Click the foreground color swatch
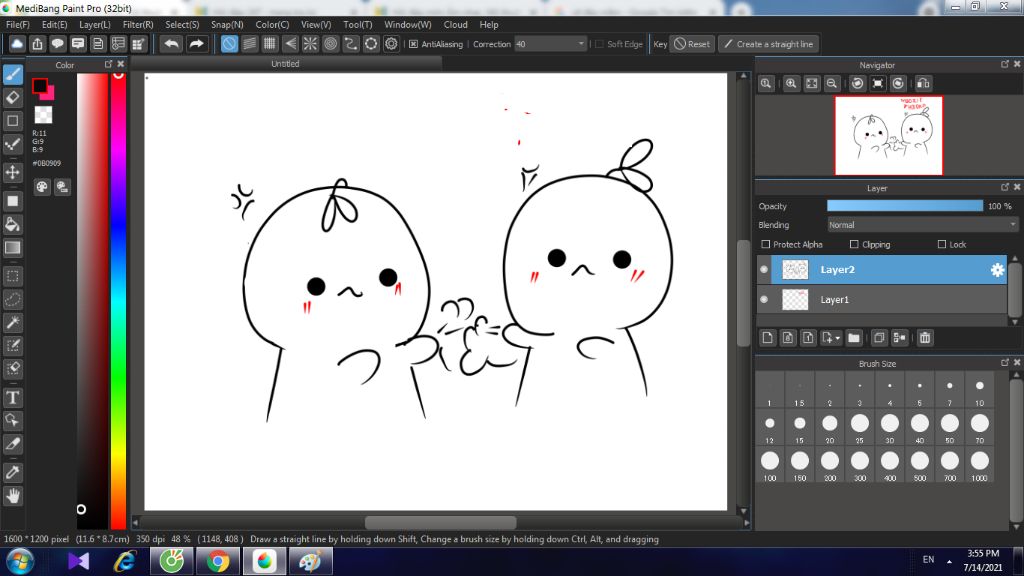This screenshot has height=576, width=1024. [40, 86]
